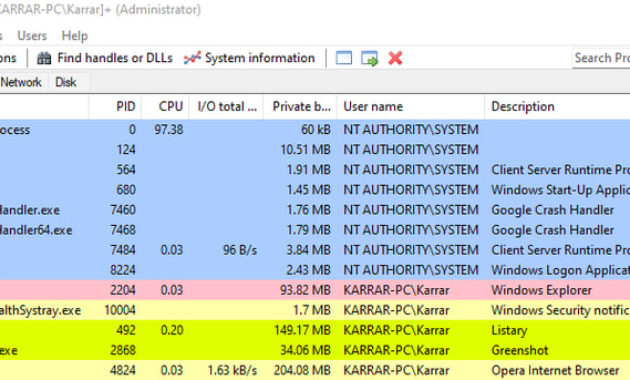Click the 60 kB private bytes cell
This screenshot has height=380, width=630.
[316, 130]
